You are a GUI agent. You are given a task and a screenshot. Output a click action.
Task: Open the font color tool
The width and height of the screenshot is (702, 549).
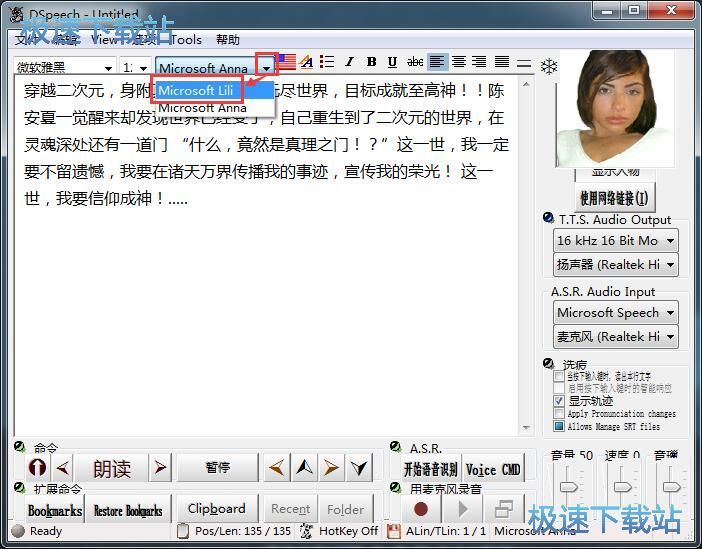pyautogui.click(x=307, y=62)
